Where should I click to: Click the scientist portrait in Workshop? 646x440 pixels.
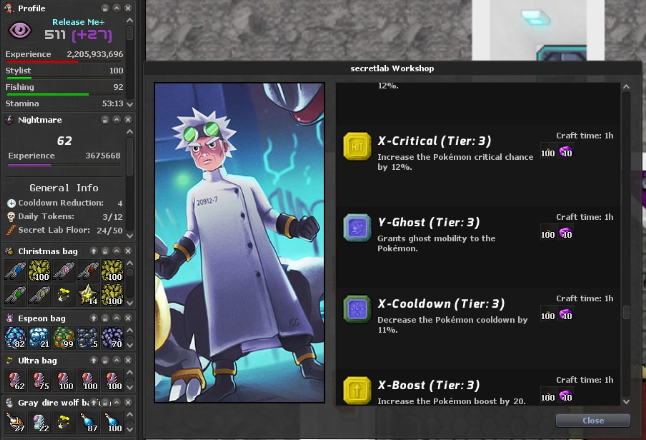(239, 242)
